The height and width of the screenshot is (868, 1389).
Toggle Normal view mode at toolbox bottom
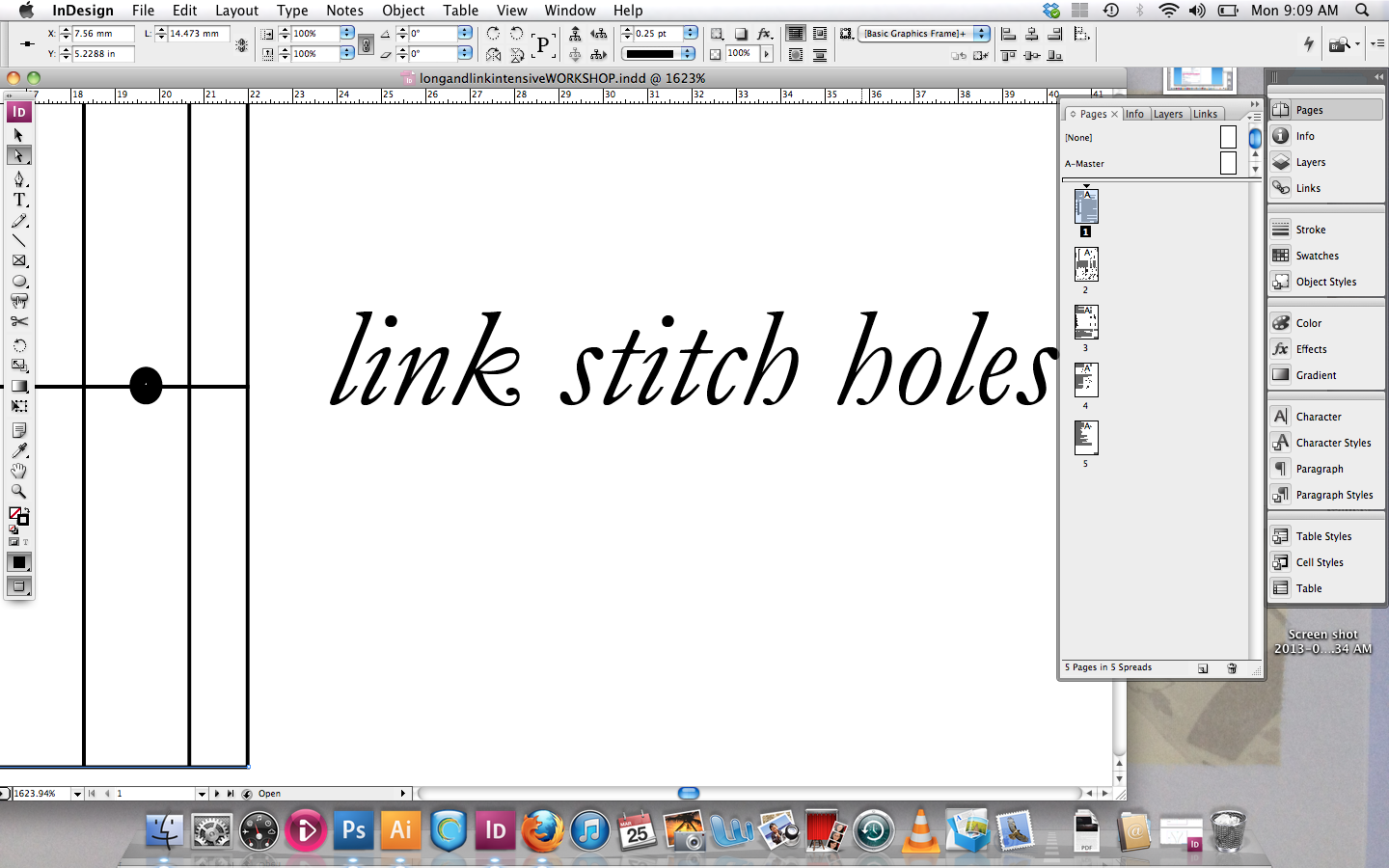(18, 585)
